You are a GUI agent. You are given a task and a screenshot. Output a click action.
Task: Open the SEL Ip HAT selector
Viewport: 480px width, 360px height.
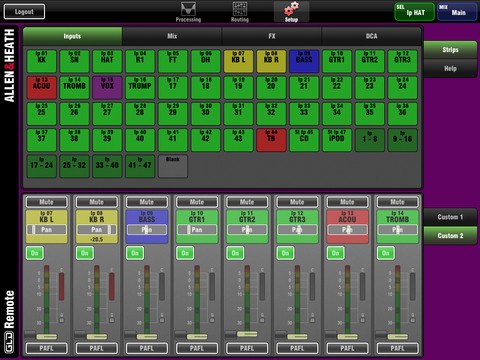click(x=415, y=12)
